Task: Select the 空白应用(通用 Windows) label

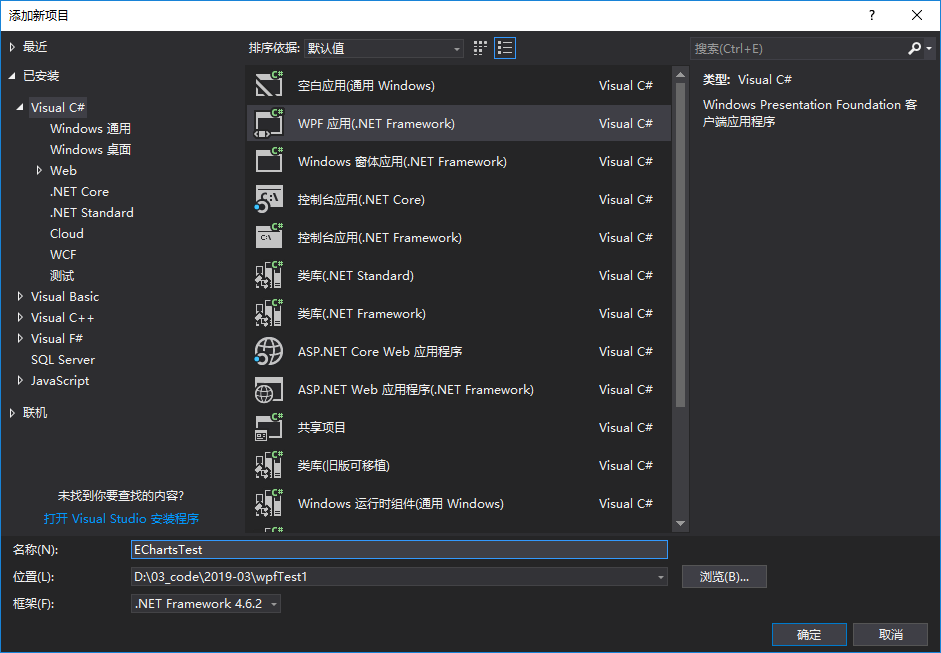Action: pyautogui.click(x=366, y=86)
